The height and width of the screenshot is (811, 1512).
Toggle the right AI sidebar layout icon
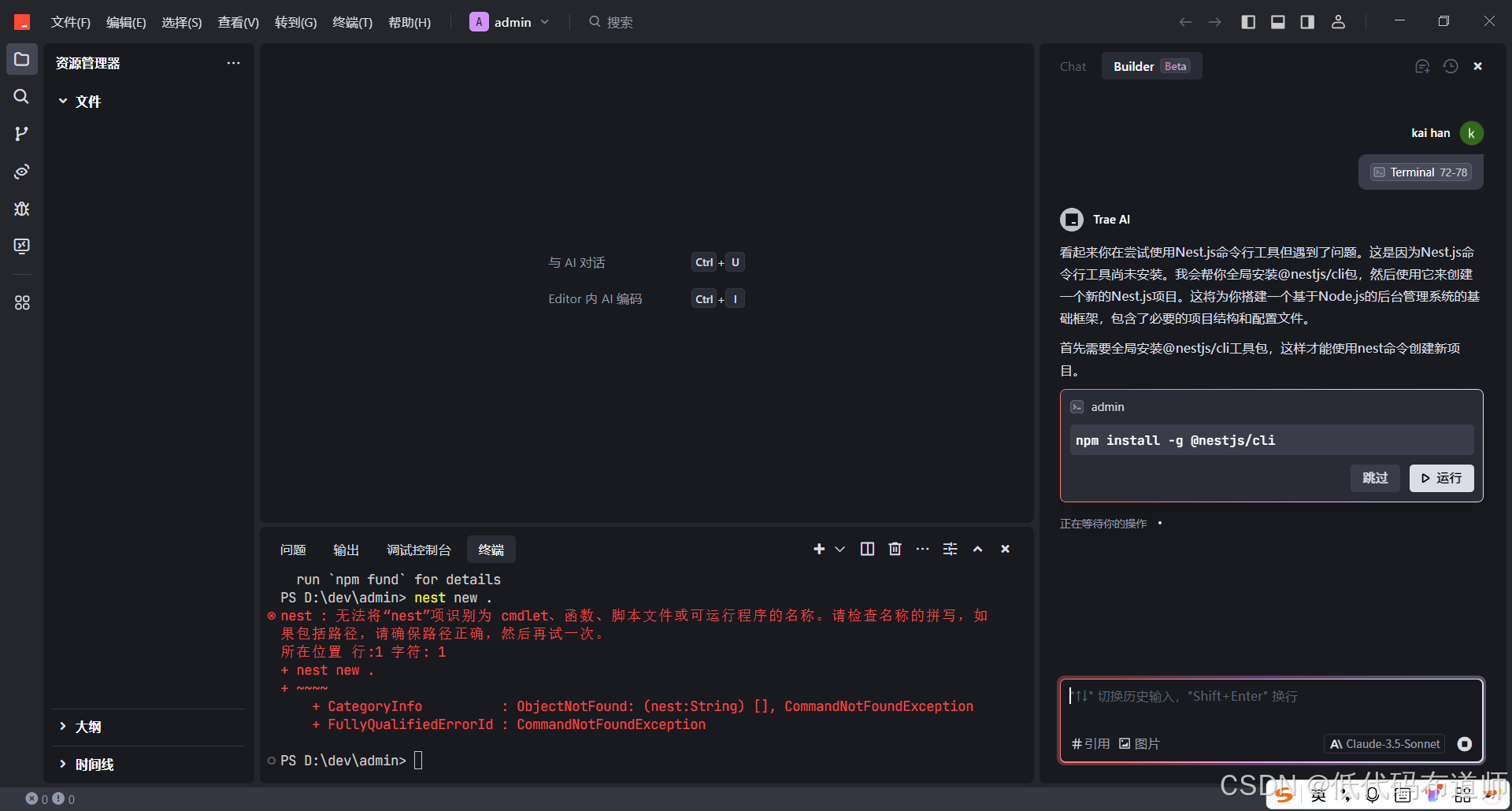click(1307, 22)
